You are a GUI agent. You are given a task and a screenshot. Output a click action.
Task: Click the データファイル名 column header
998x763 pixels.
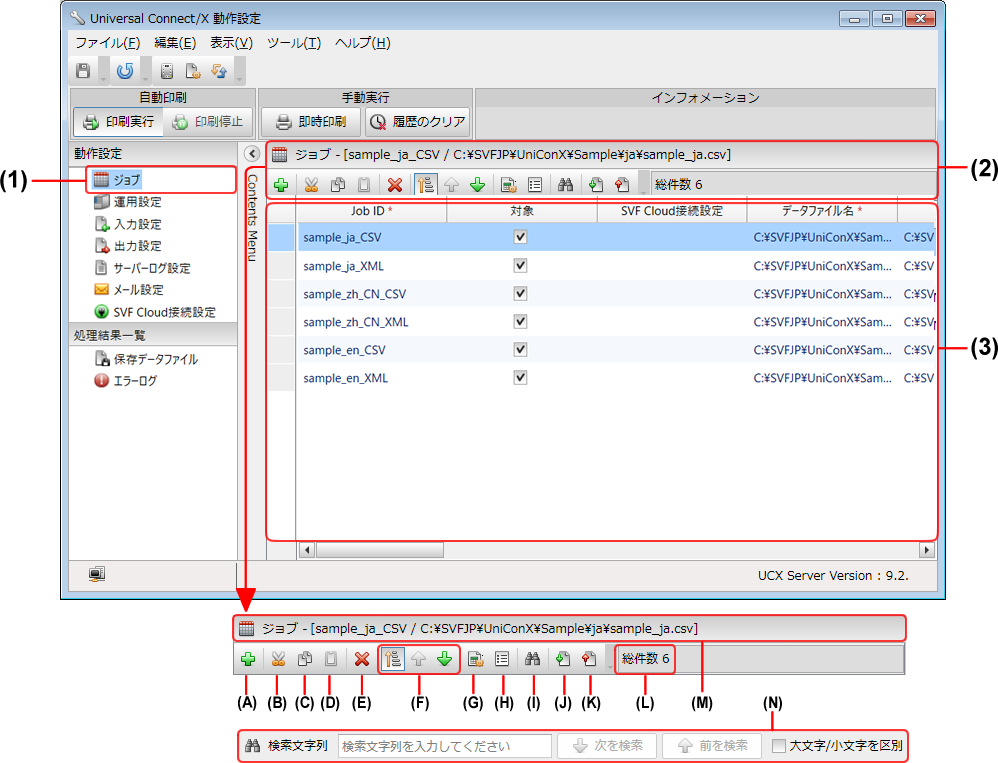point(822,211)
